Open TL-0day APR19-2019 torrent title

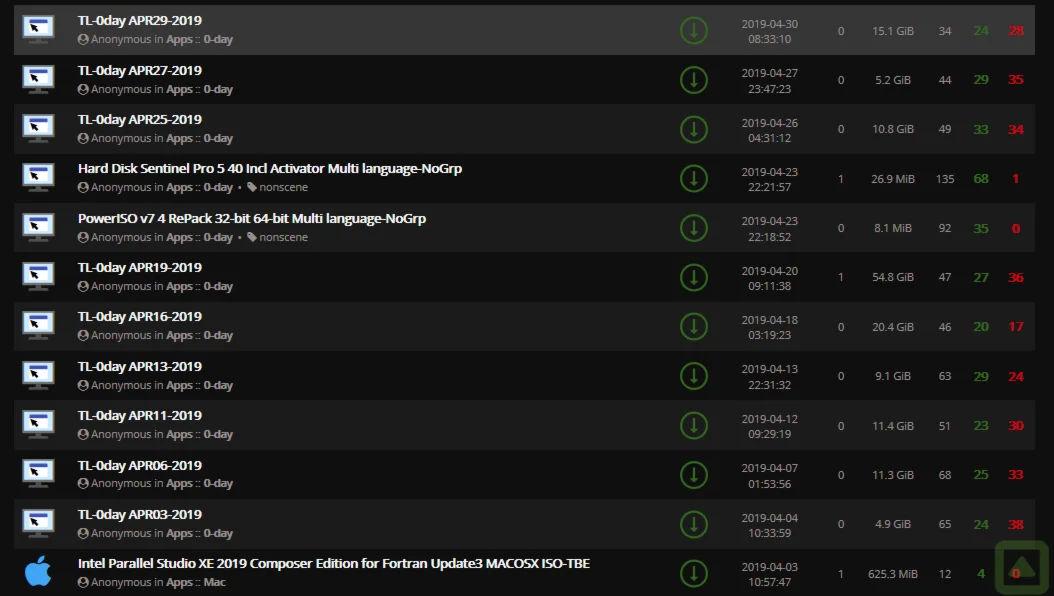pyautogui.click(x=140, y=267)
